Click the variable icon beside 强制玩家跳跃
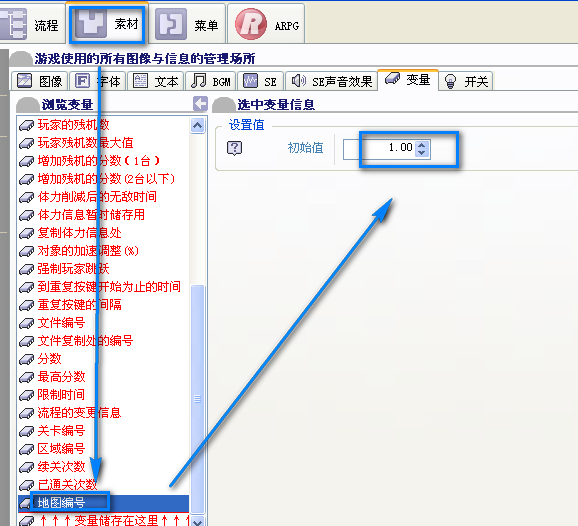Viewport: 578px width, 526px height. click(27, 270)
